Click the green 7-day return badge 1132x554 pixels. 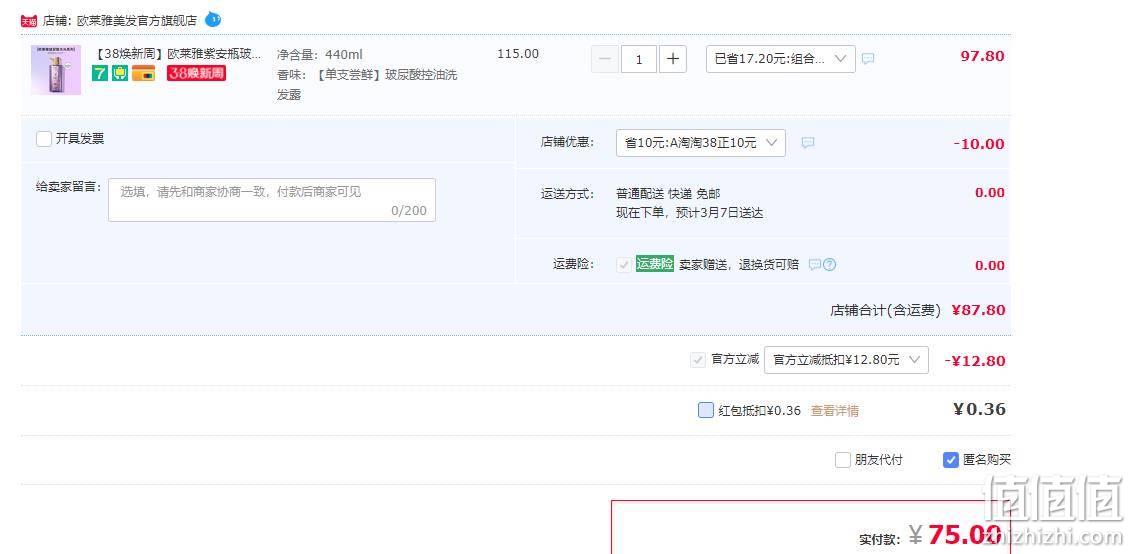coord(100,73)
